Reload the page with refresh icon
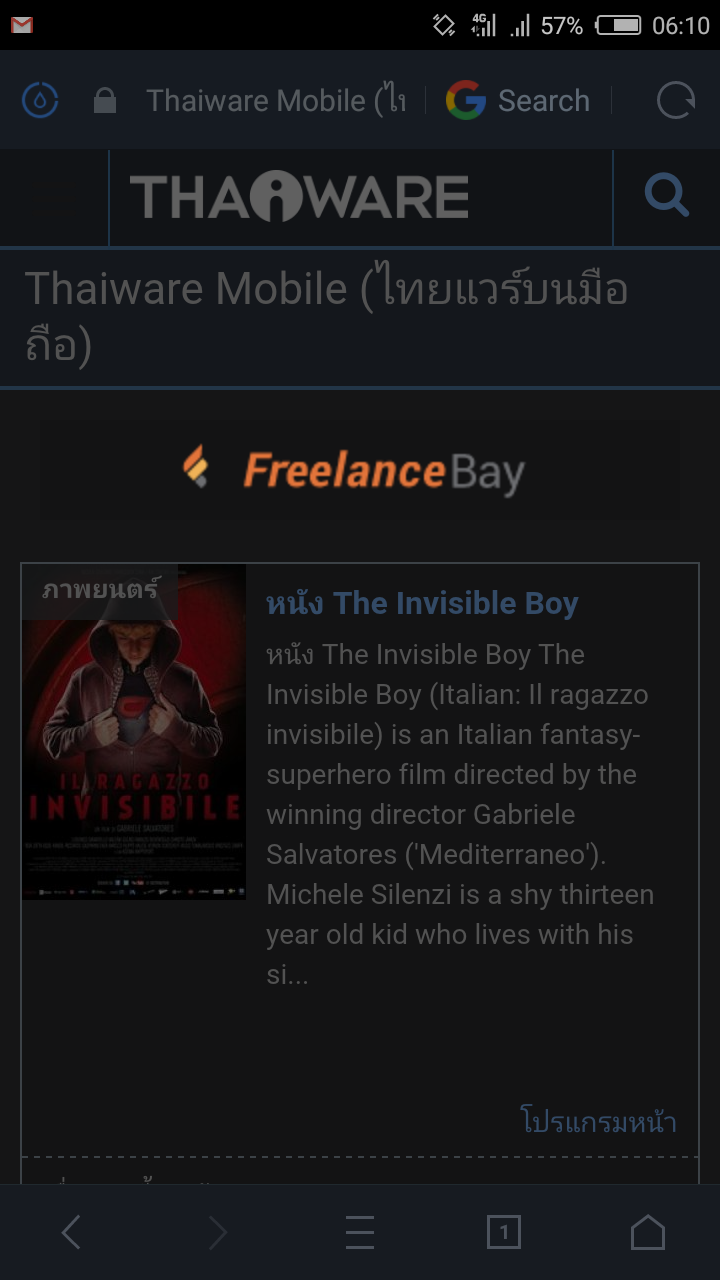This screenshot has width=720, height=1280. (x=675, y=100)
